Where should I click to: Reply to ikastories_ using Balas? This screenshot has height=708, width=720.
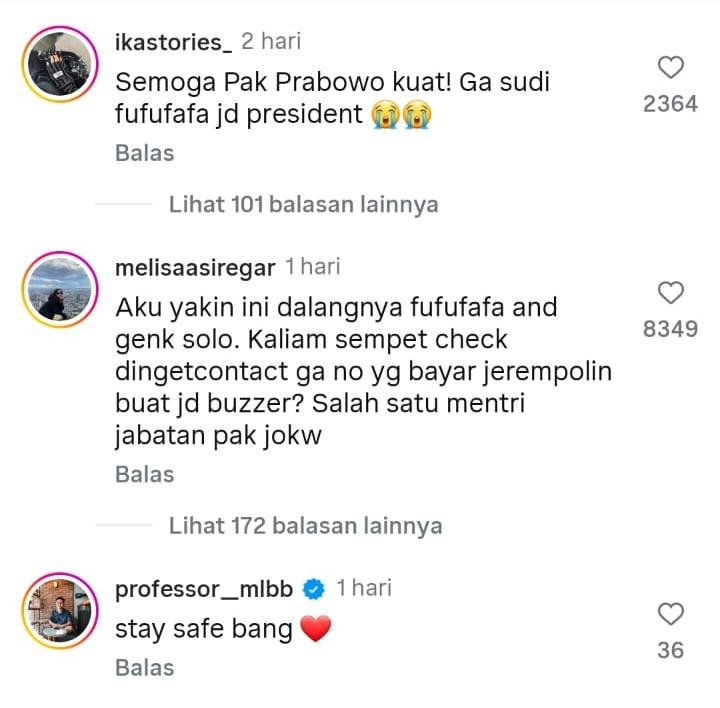[x=145, y=153]
